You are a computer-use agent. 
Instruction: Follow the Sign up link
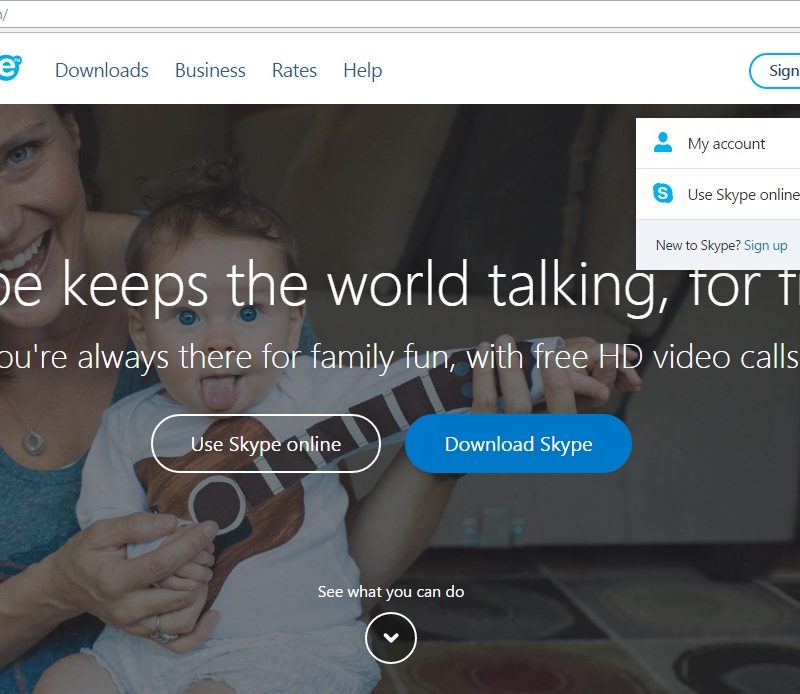(765, 245)
